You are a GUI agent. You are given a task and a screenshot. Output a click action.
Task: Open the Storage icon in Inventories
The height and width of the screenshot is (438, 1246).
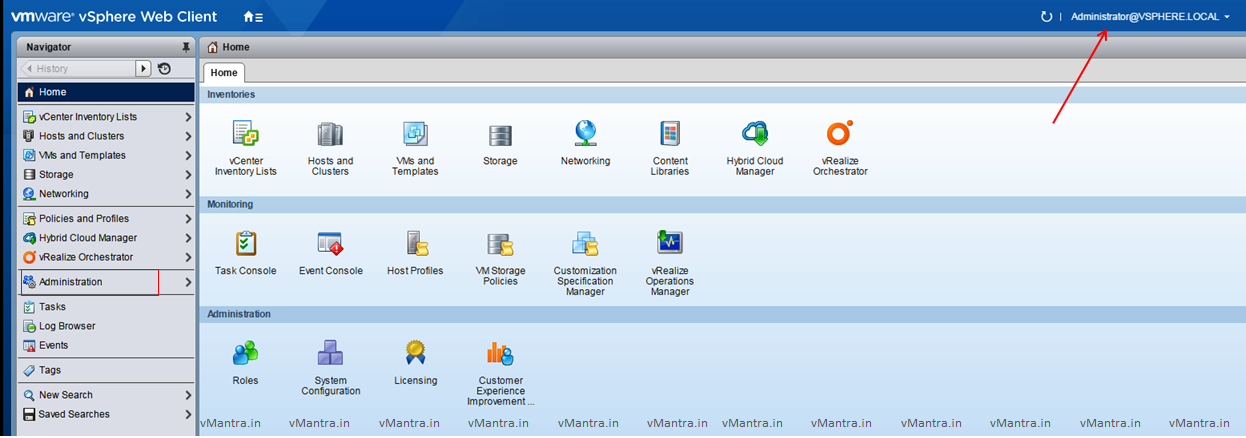click(x=500, y=134)
